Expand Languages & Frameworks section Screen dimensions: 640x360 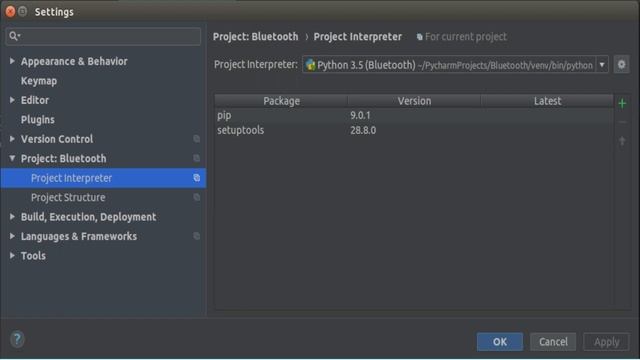click(12, 236)
